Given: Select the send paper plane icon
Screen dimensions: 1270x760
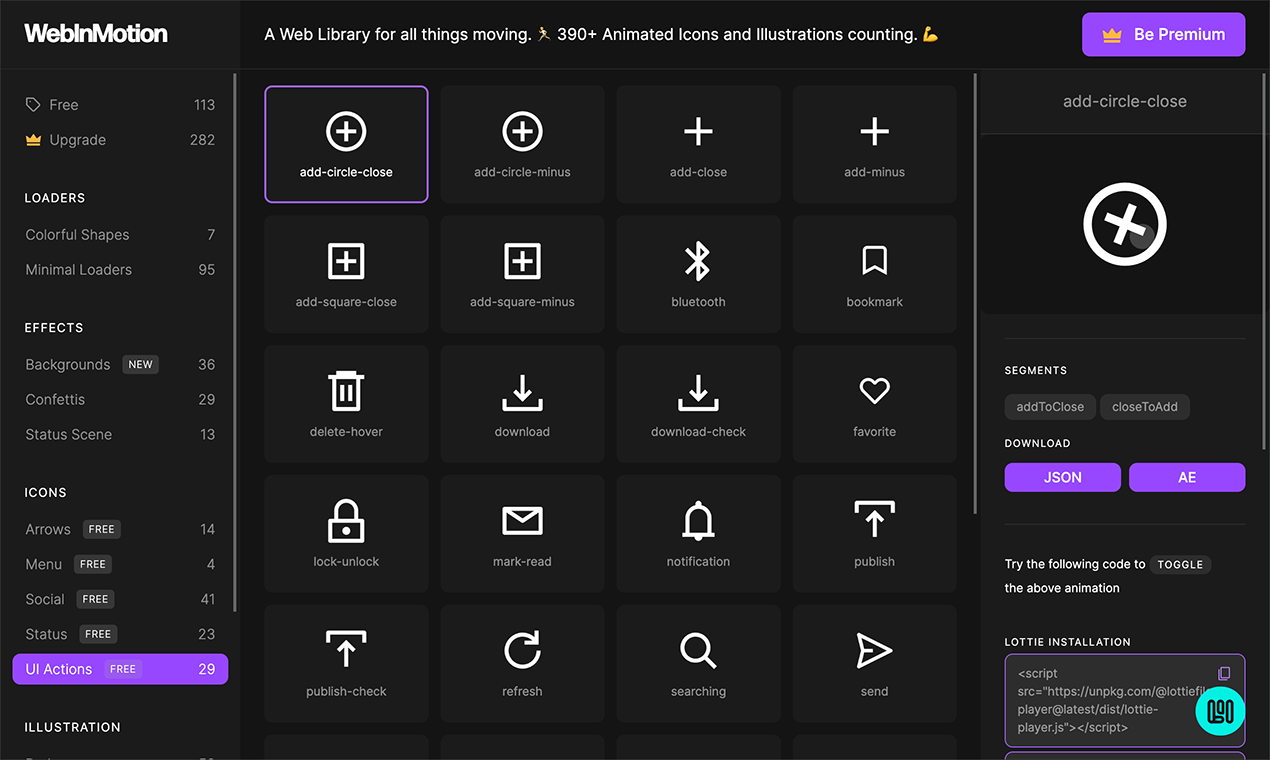Looking at the screenshot, I should tap(874, 663).
